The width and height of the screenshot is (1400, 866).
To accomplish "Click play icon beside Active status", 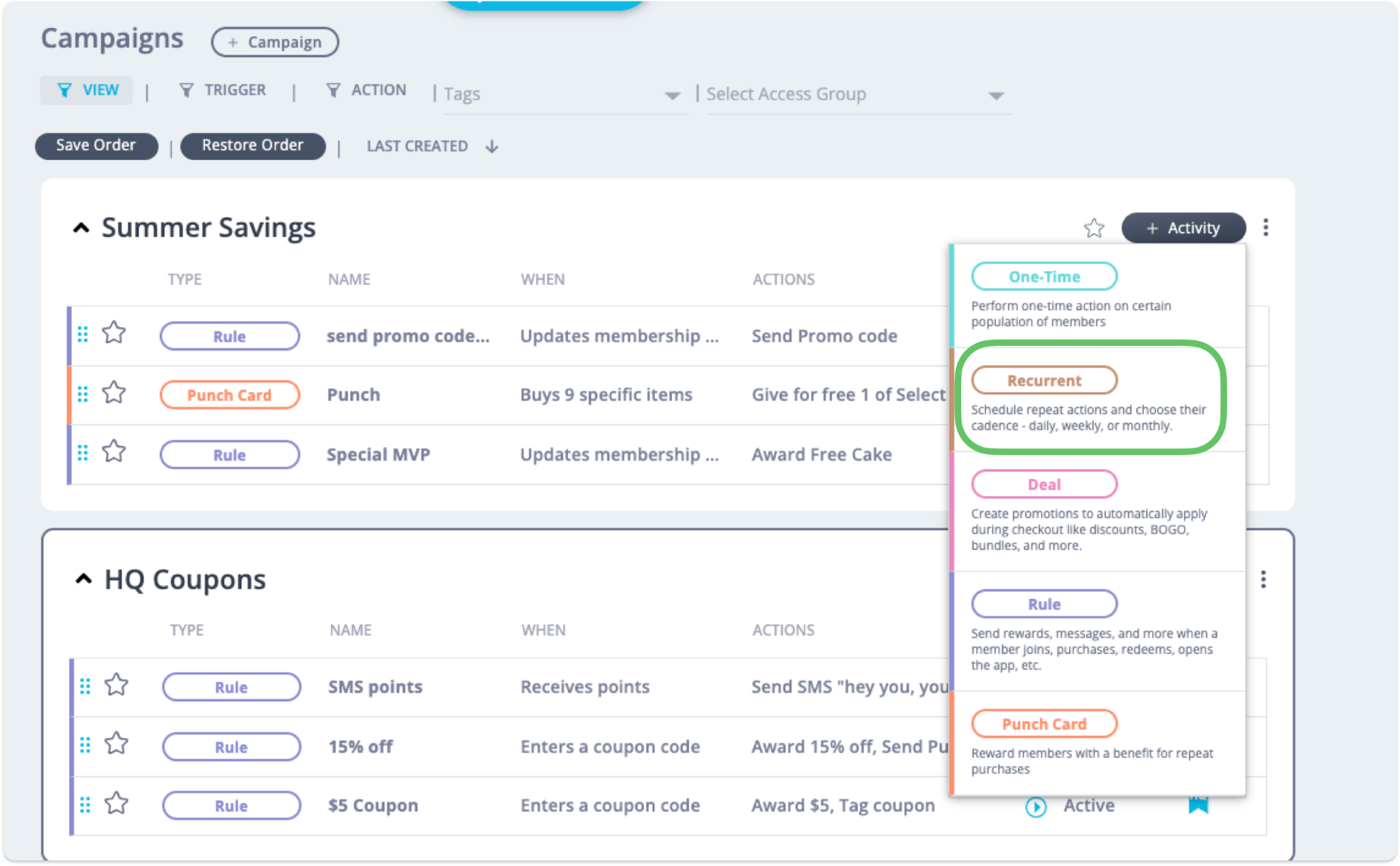I will (1036, 807).
